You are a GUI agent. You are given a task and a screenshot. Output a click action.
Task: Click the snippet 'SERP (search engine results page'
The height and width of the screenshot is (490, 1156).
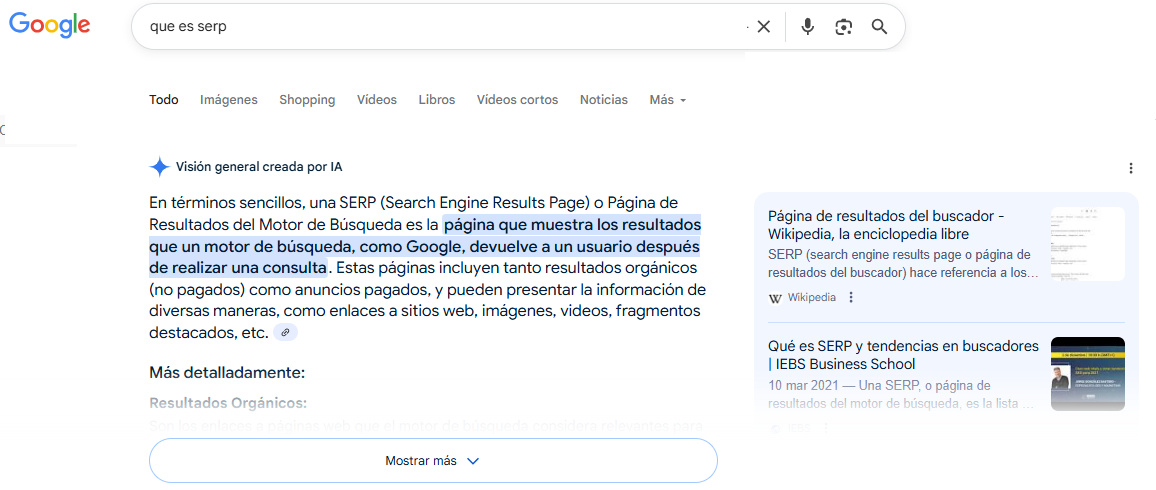point(867,255)
